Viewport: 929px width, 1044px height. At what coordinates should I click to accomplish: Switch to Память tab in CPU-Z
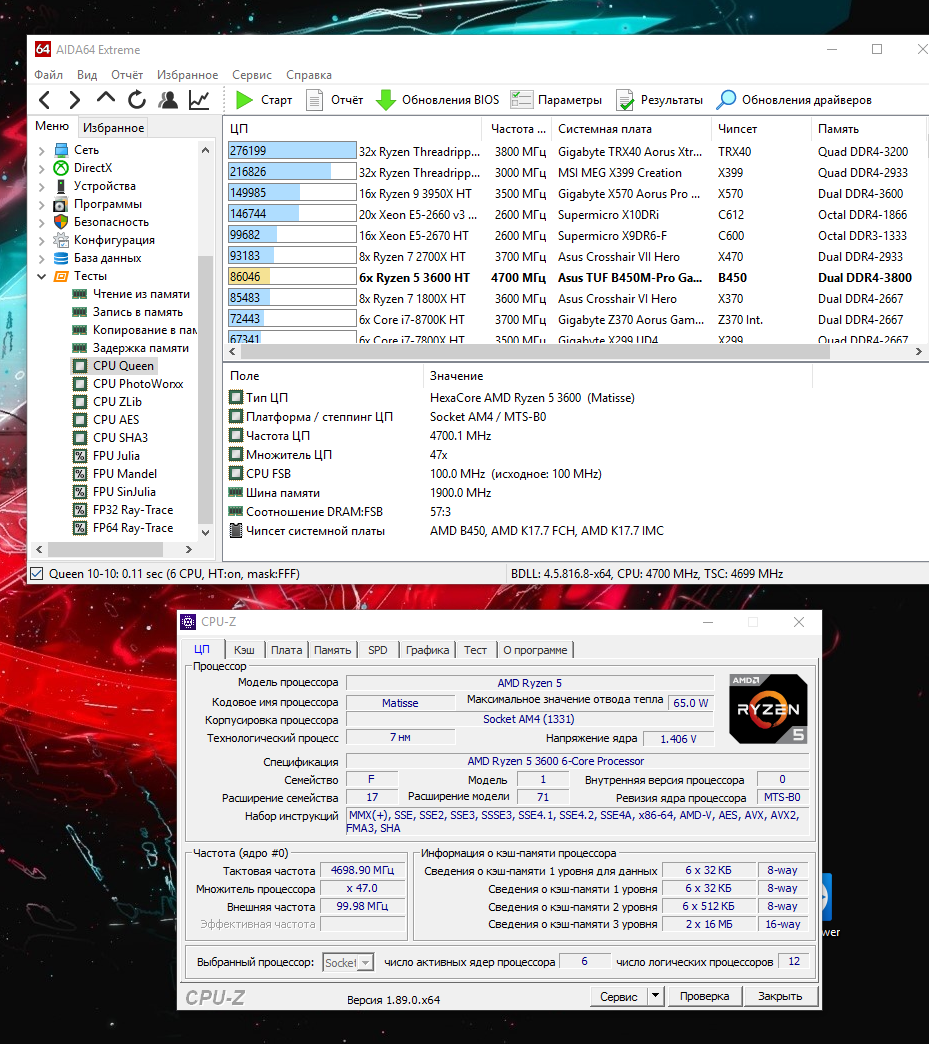(x=332, y=650)
